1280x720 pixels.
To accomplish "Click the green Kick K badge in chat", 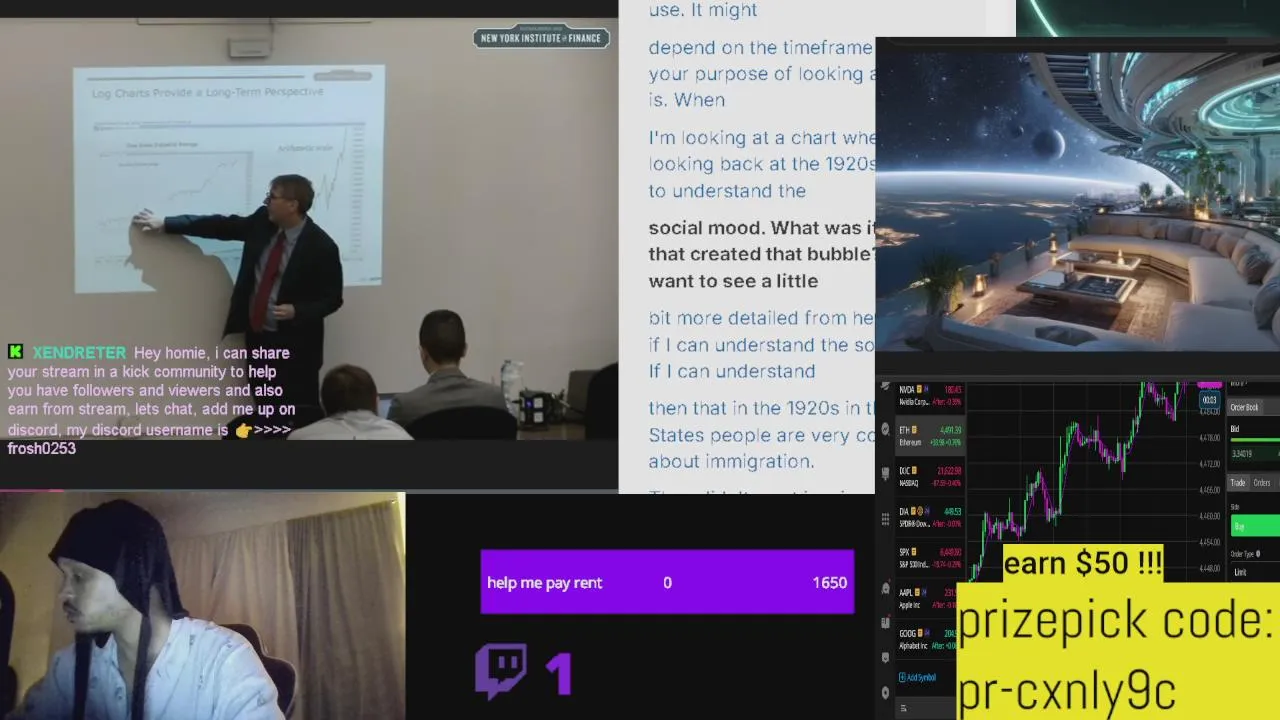I will [15, 352].
